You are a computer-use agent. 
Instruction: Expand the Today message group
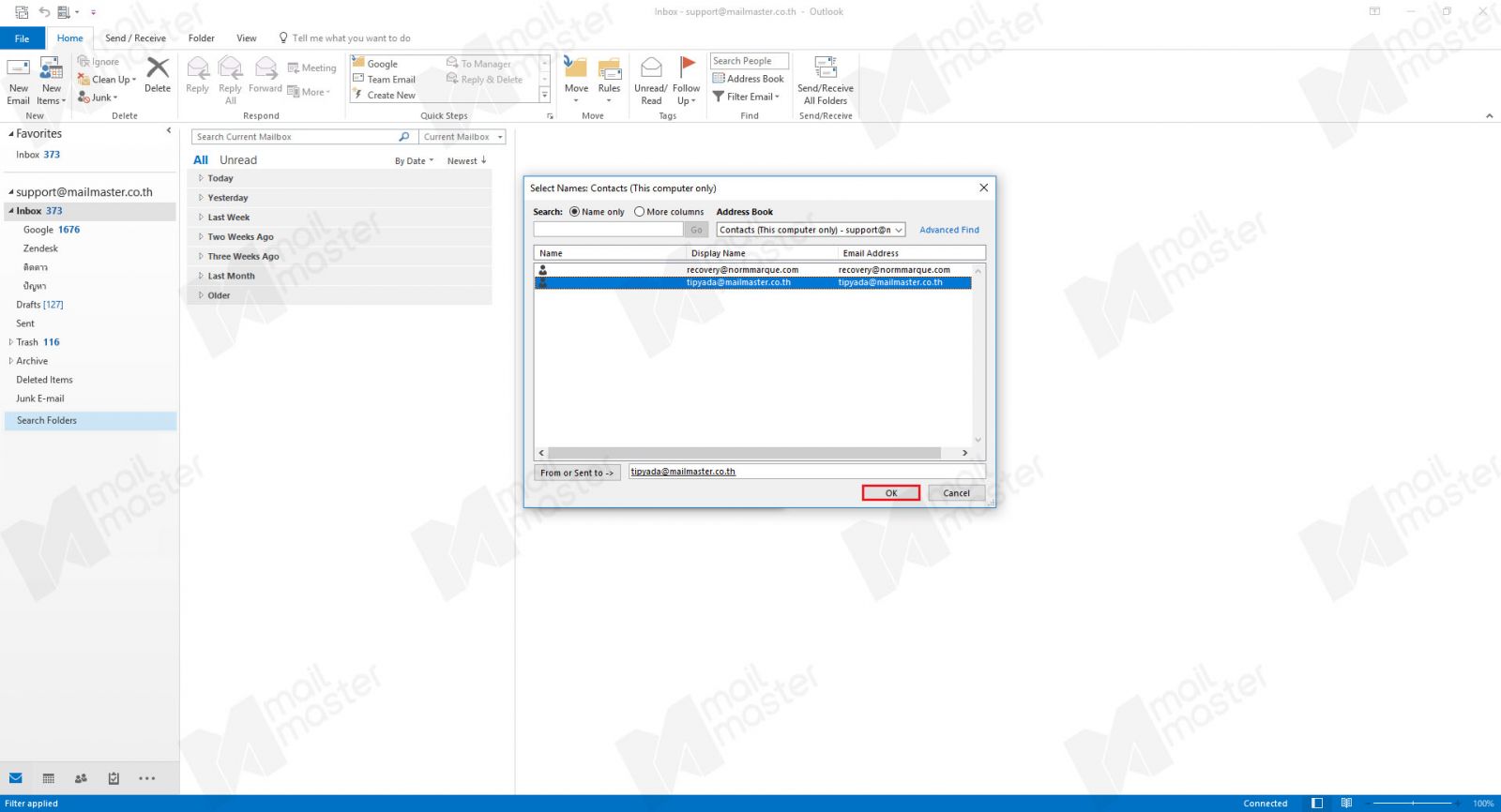coord(201,178)
